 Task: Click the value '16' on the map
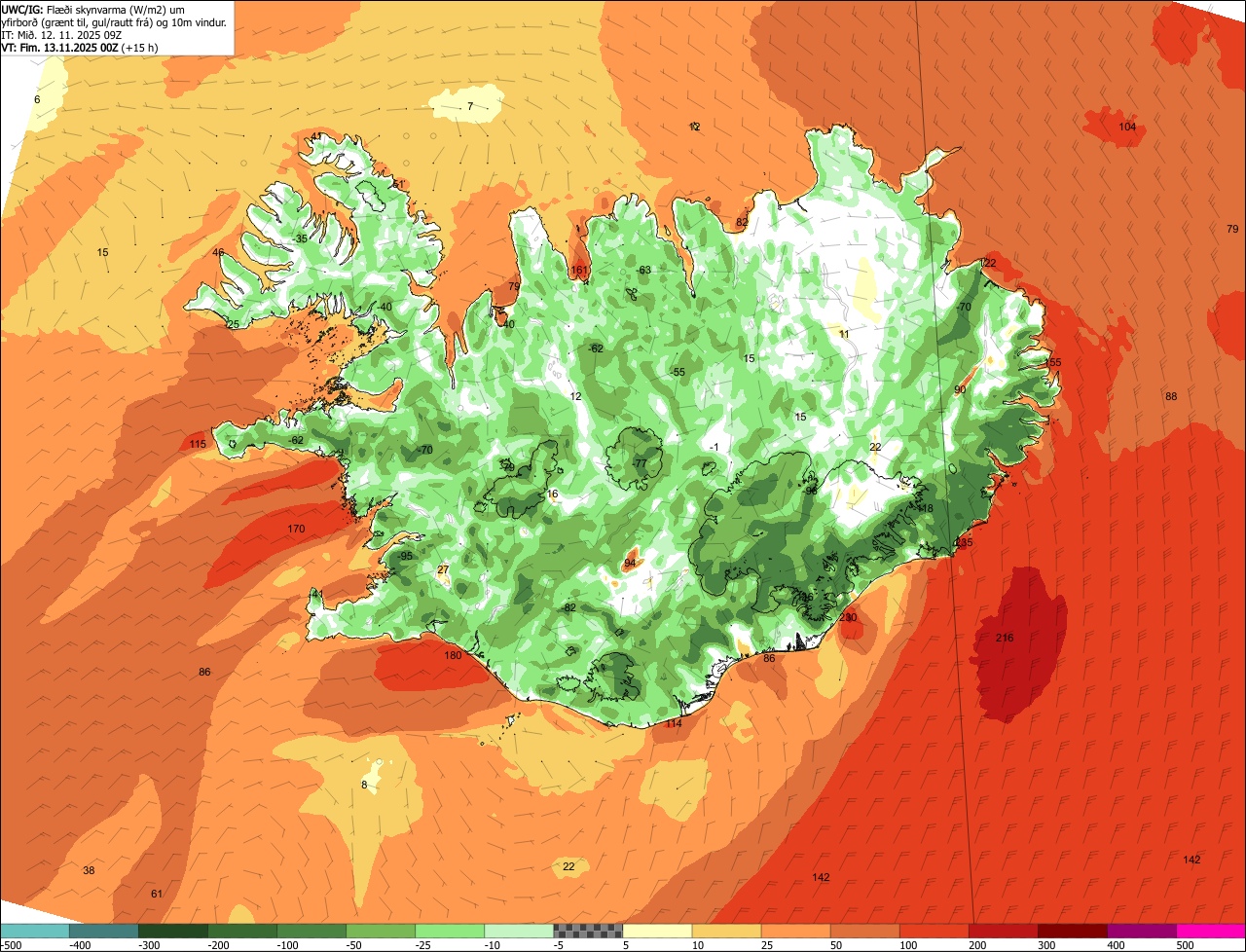pos(553,494)
